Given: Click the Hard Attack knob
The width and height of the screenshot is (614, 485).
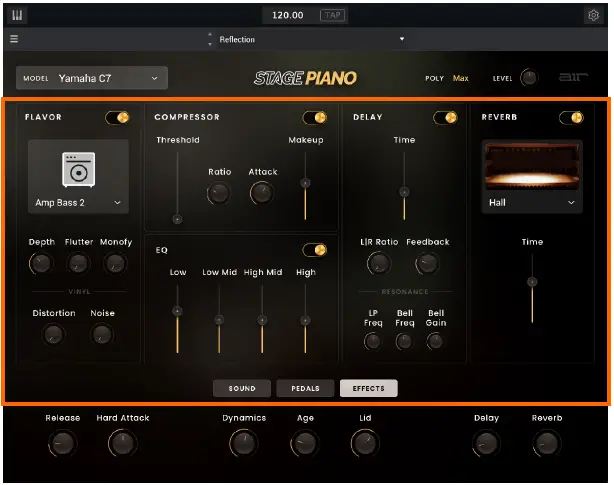Looking at the screenshot, I should [x=123, y=444].
